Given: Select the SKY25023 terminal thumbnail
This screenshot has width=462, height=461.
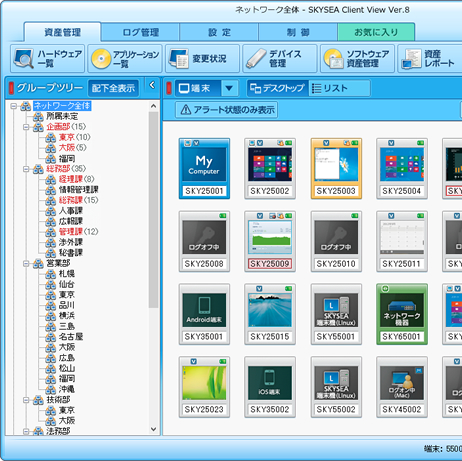Looking at the screenshot, I should [204, 387].
